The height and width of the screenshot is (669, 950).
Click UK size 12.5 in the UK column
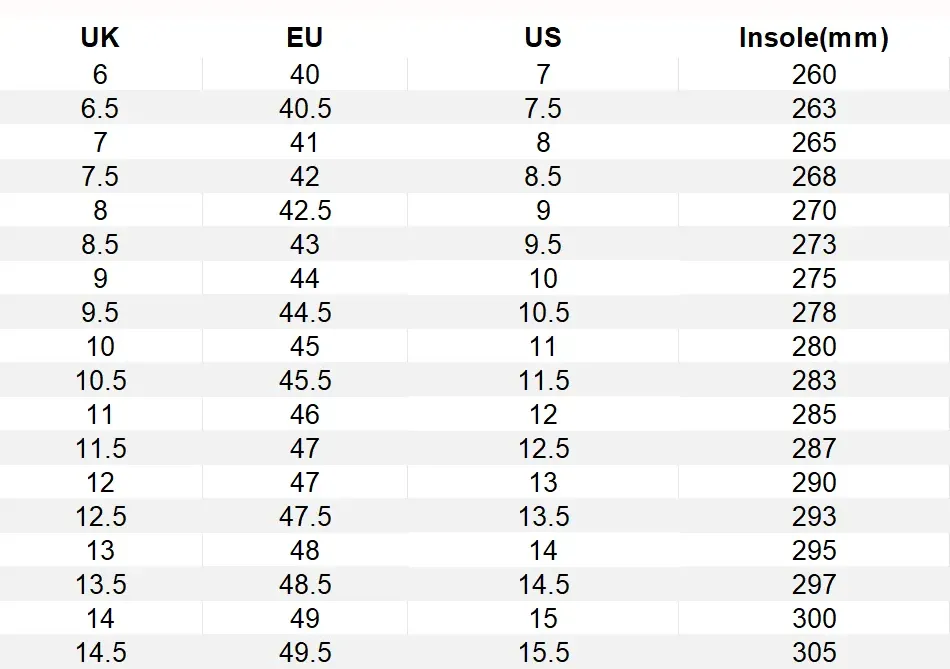coord(100,516)
